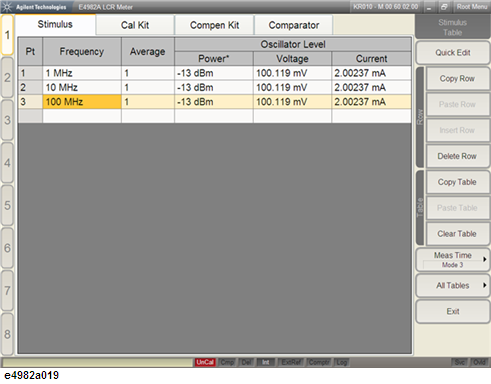Click the Agilent Technologies logo icon

(x=7, y=7)
